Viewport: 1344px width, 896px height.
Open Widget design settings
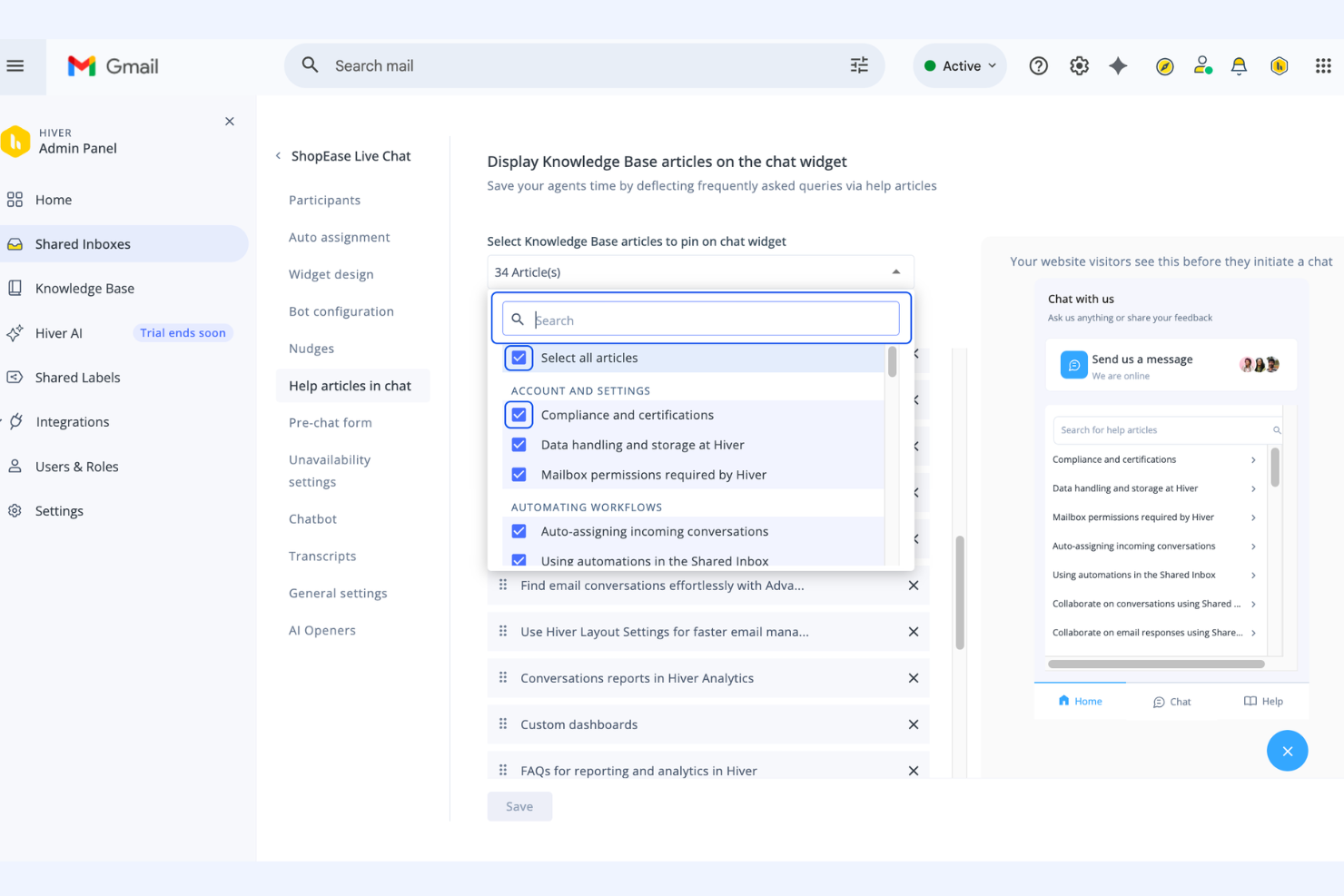coord(331,275)
